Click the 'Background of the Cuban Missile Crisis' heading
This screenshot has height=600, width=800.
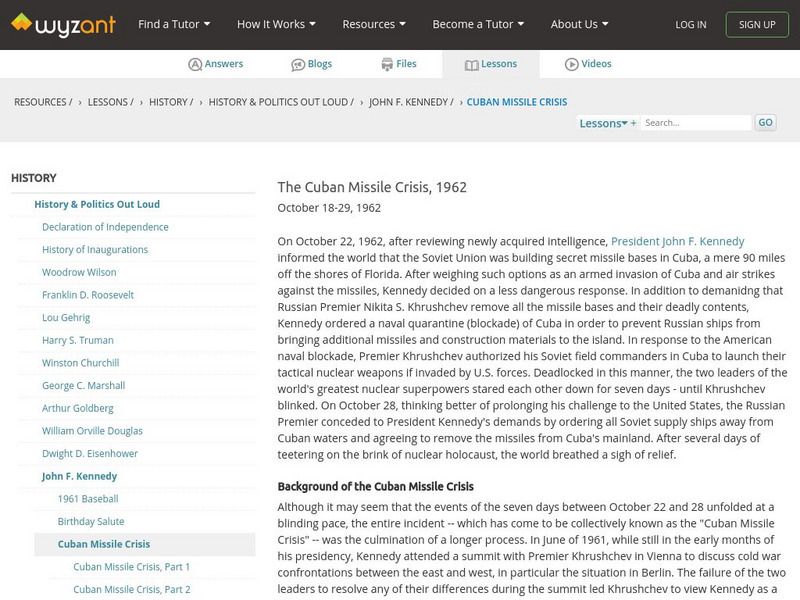coord(376,487)
